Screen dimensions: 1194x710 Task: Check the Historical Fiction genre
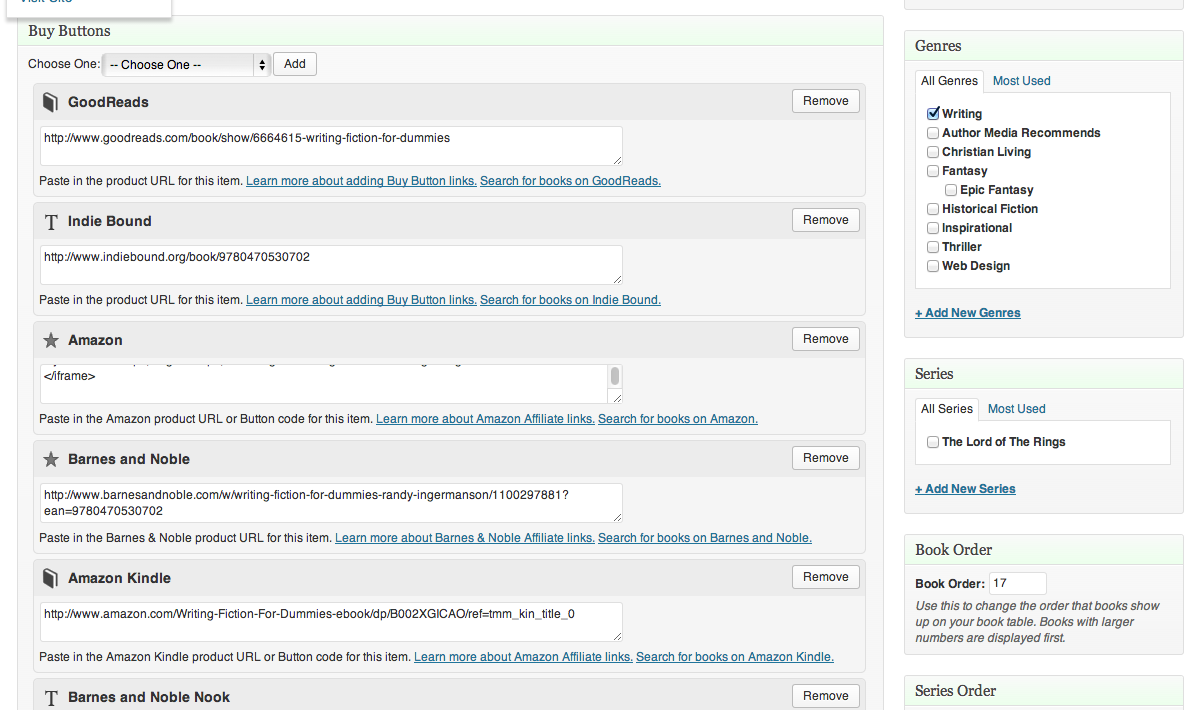coord(933,209)
